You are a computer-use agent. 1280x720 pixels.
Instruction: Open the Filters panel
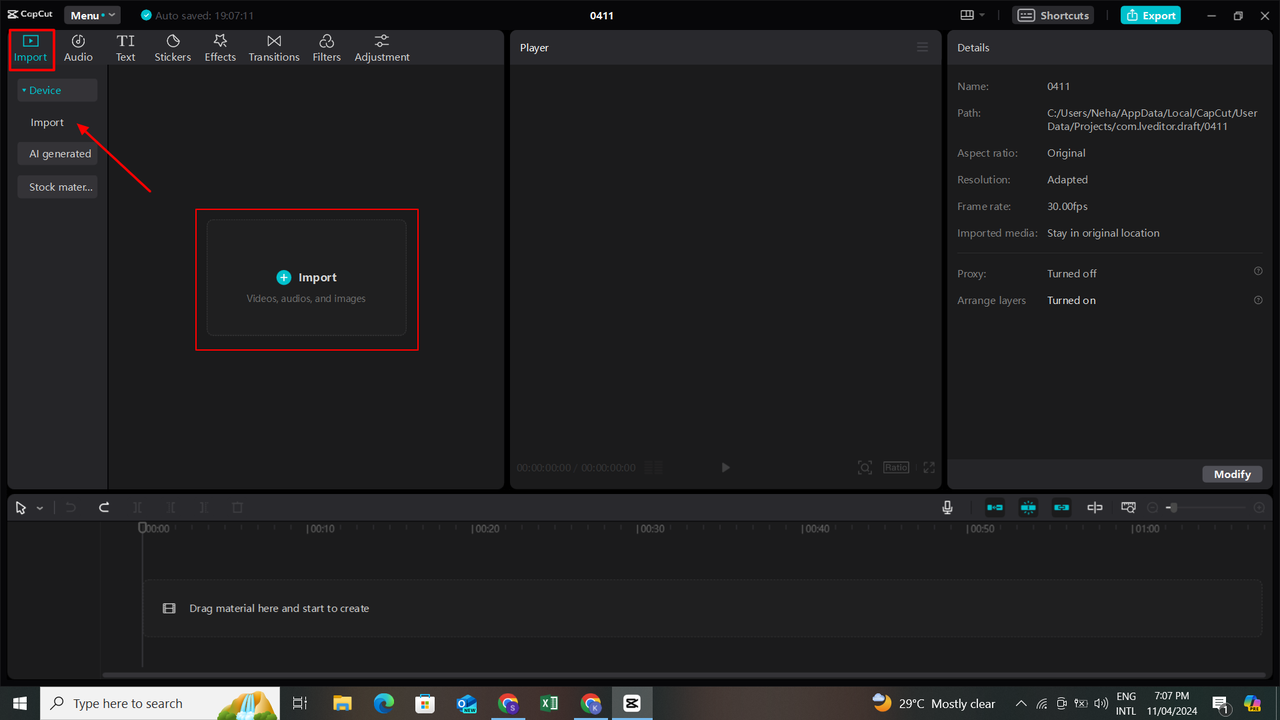click(x=326, y=47)
